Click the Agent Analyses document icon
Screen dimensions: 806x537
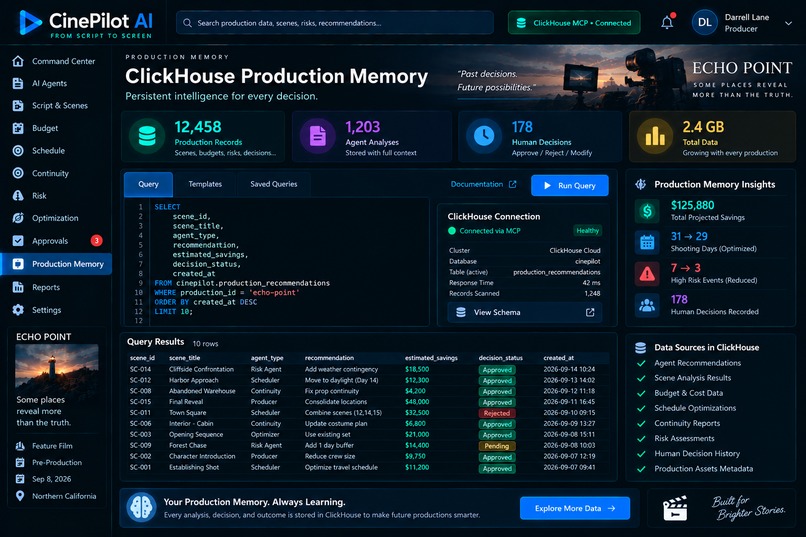[318, 136]
